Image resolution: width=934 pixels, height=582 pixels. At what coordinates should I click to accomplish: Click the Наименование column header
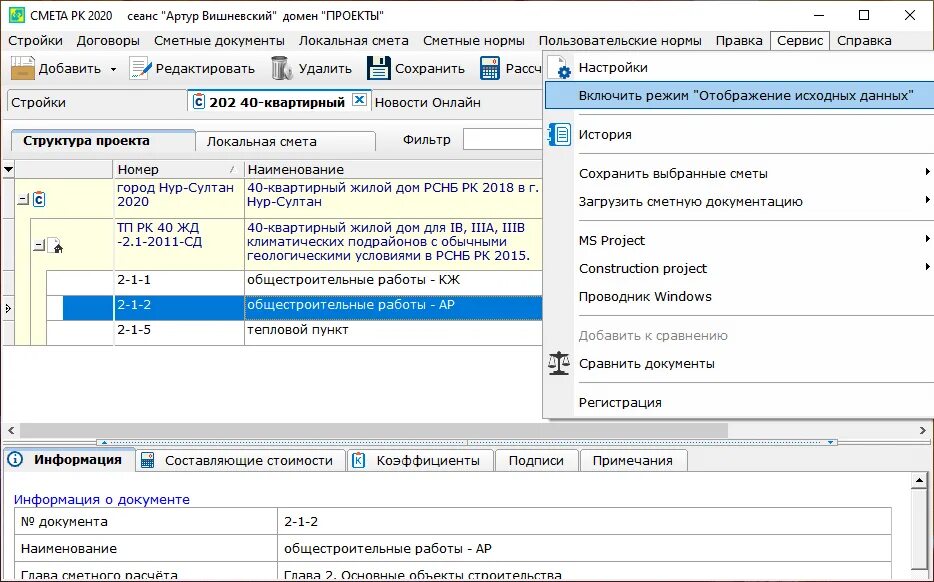tap(393, 169)
